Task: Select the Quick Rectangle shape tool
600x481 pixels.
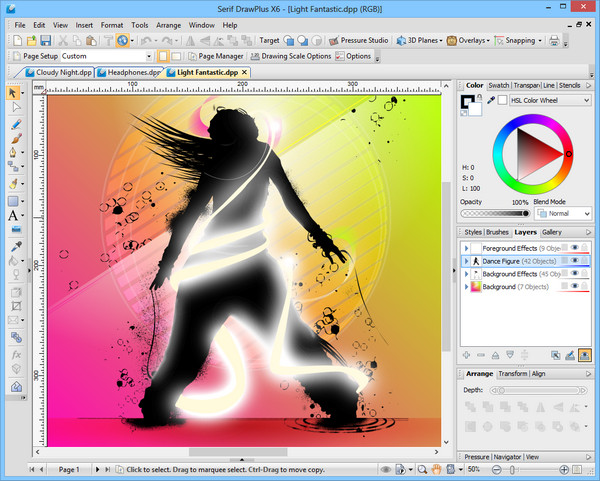Action: pos(15,199)
